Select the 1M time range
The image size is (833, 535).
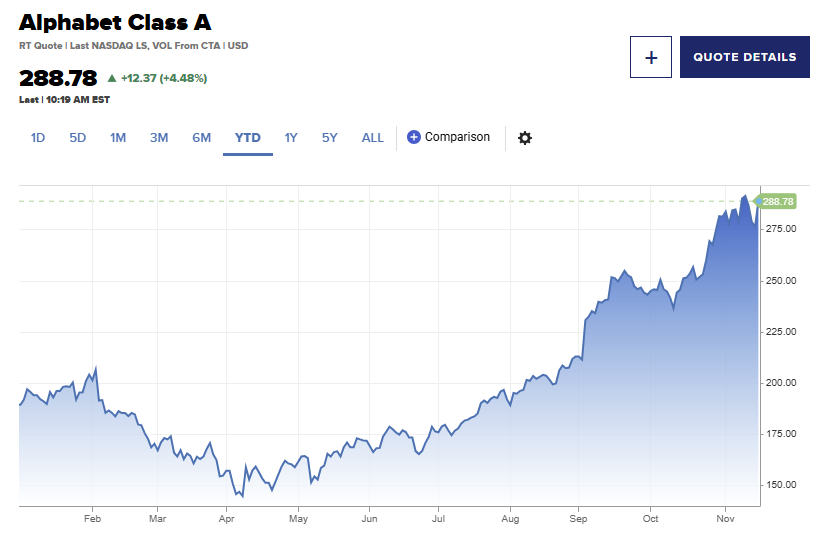pyautogui.click(x=118, y=138)
